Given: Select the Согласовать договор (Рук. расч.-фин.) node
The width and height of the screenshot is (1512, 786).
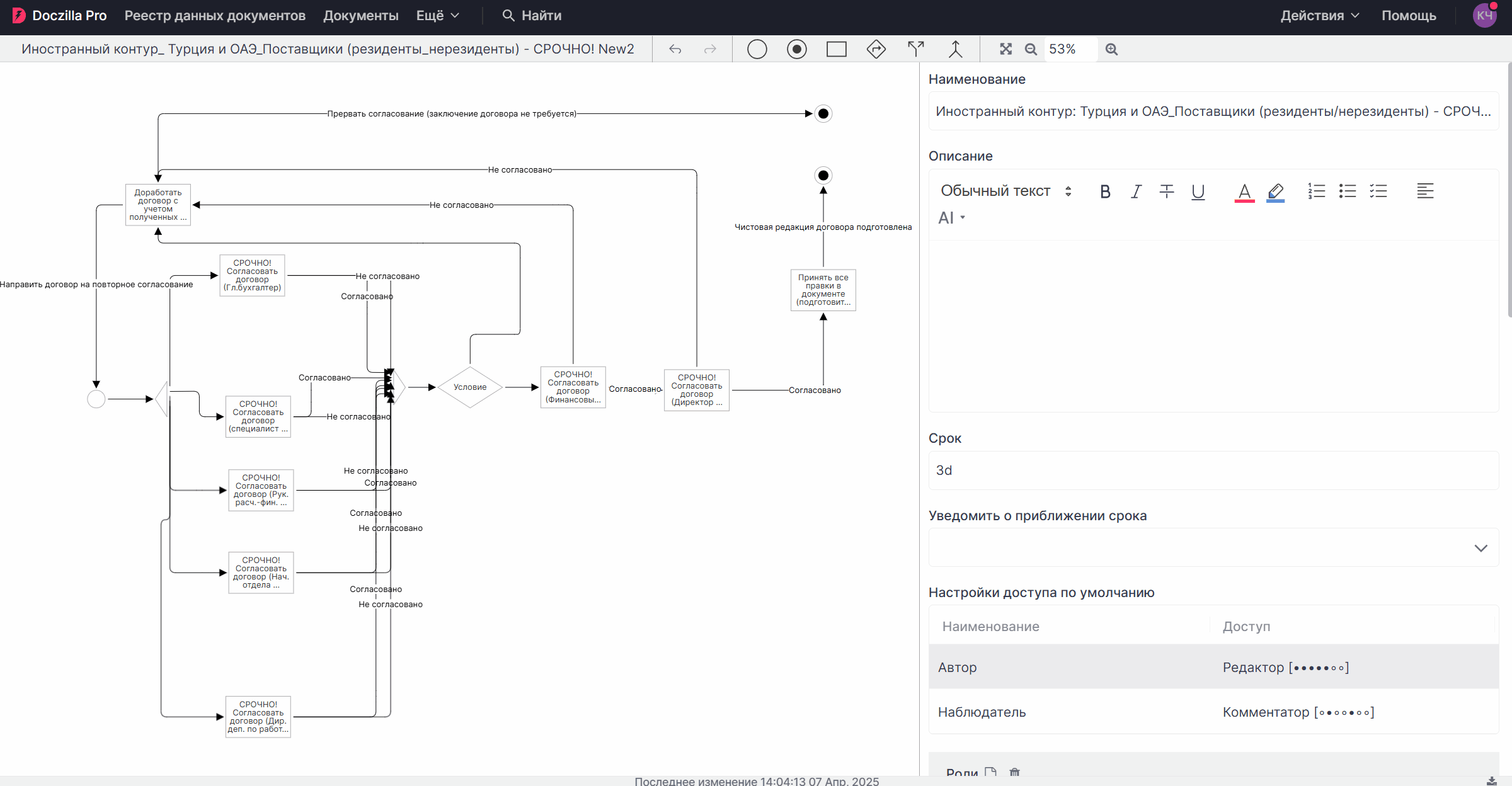Looking at the screenshot, I should tap(261, 490).
